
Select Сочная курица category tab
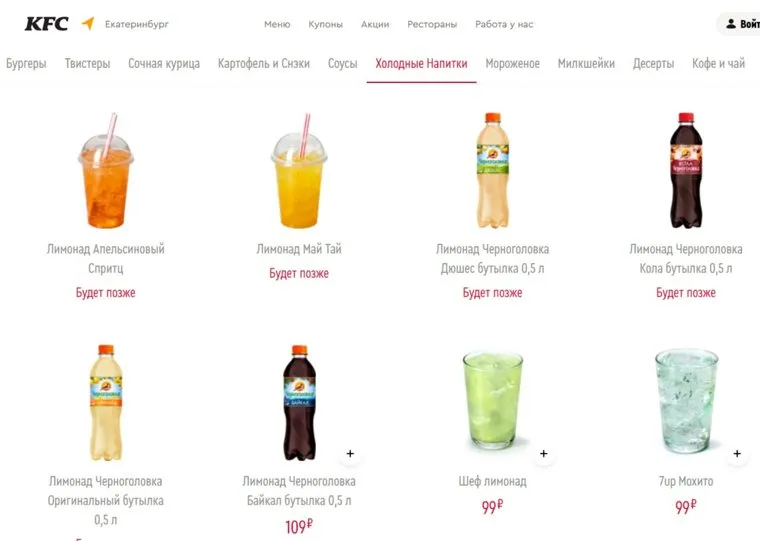coord(164,64)
